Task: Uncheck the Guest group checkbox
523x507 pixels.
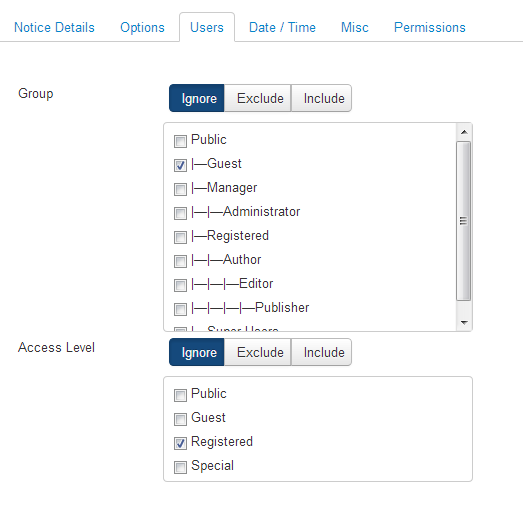Action: 180,165
